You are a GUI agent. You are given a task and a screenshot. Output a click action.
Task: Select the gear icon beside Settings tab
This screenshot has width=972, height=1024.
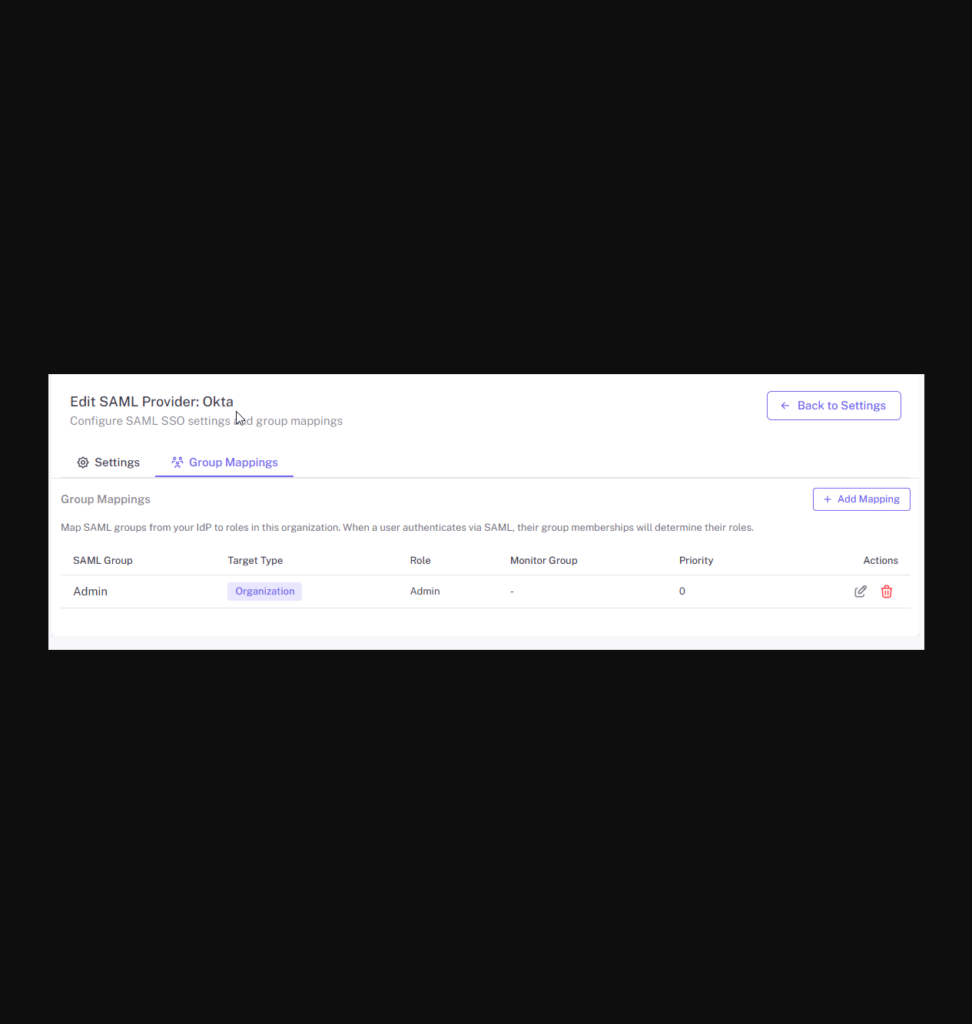[82, 462]
